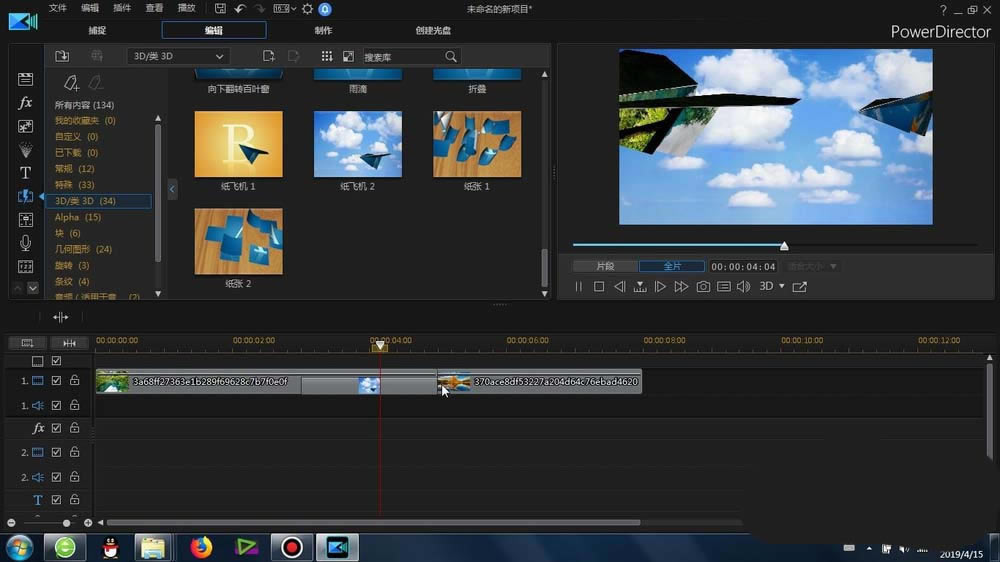1000x562 pixels.
Task: Open the Voice-Over Recording microphone icon
Action: pos(25,243)
